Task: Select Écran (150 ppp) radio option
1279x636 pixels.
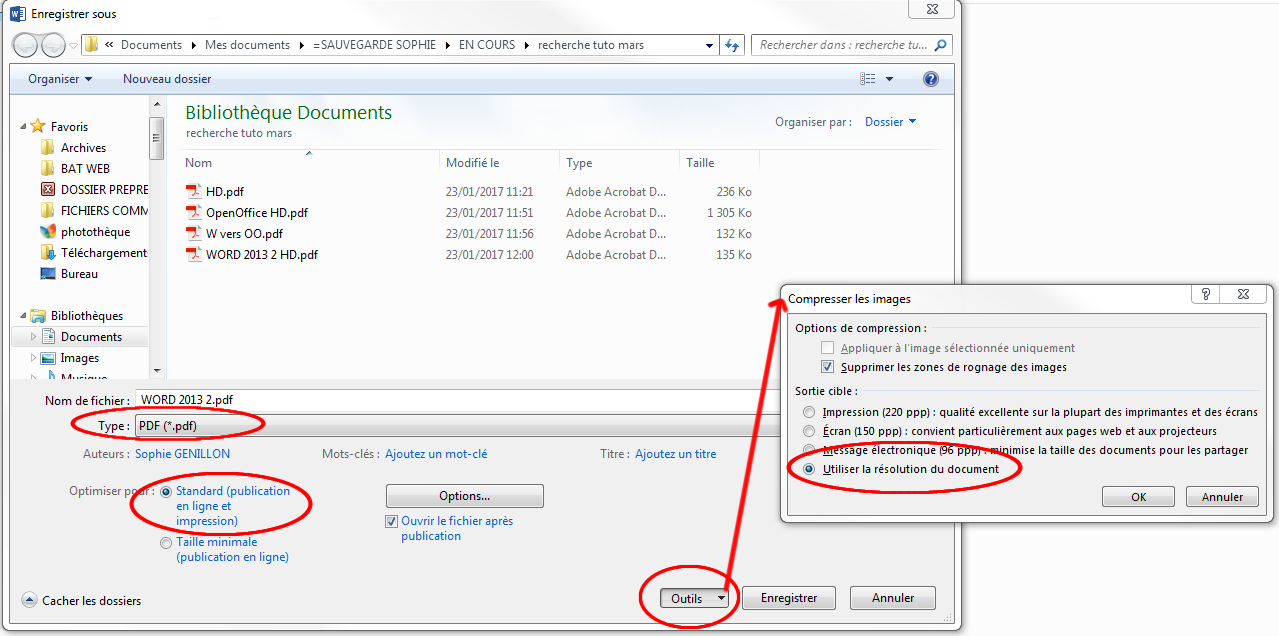Action: (x=809, y=431)
